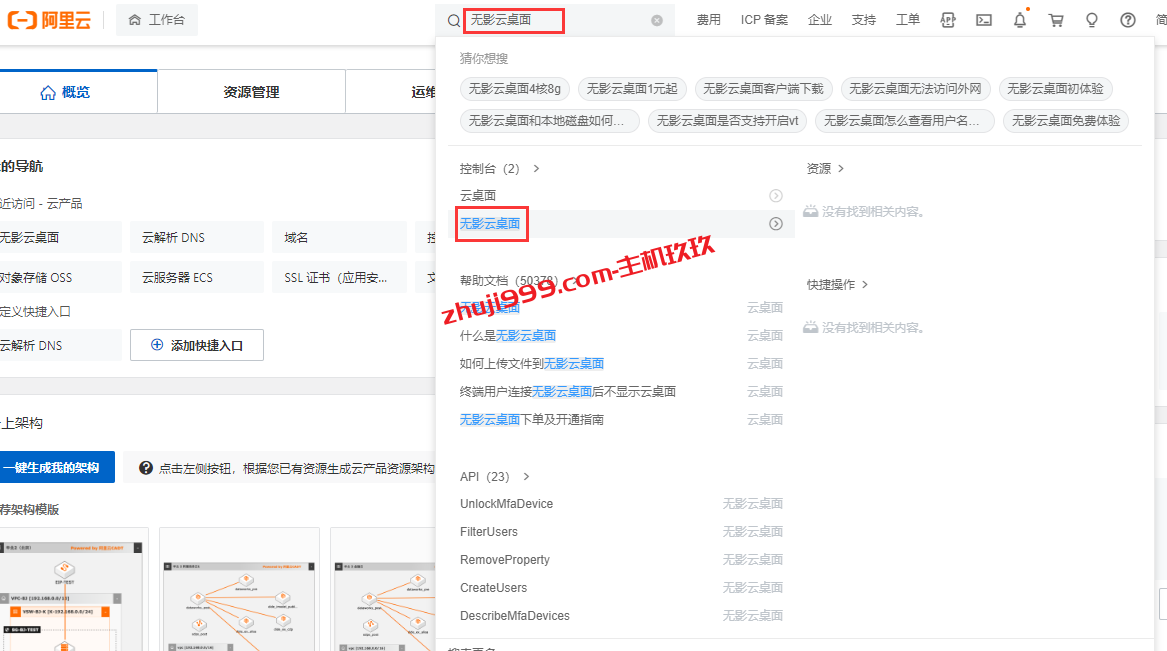Click the Alibaba Cloud logo

click(x=49, y=20)
